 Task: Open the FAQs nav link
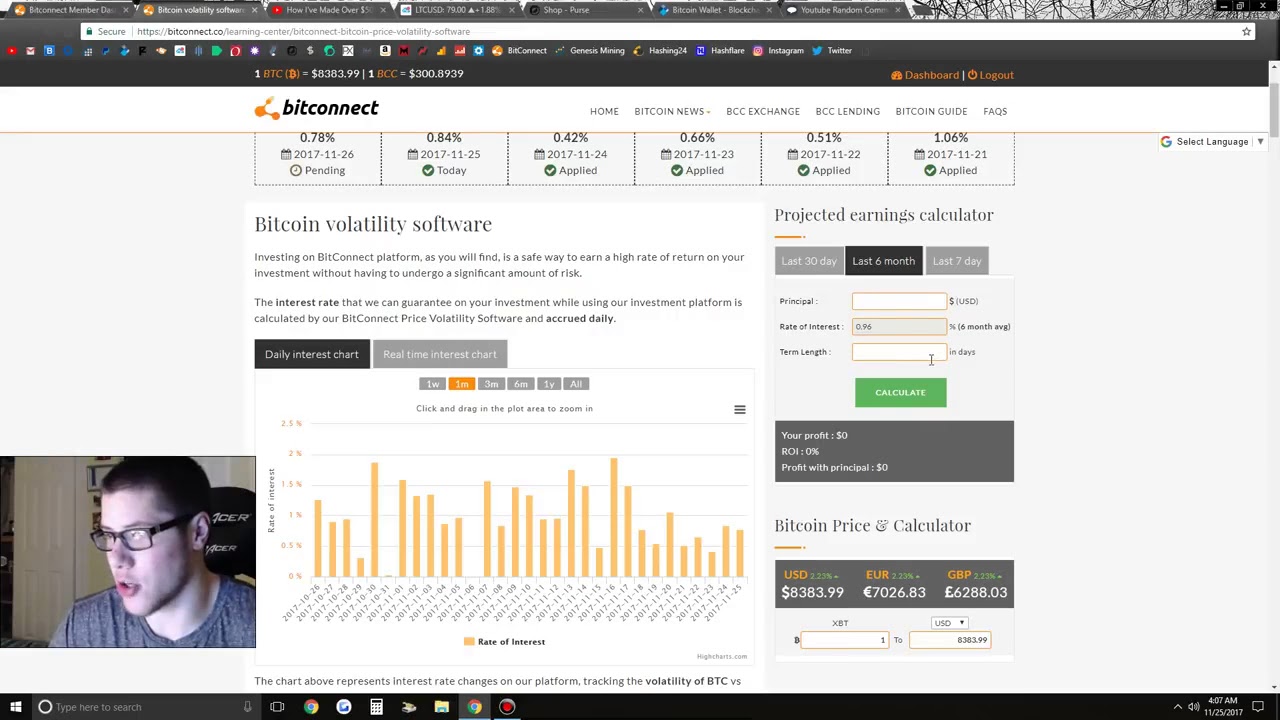pos(995,112)
